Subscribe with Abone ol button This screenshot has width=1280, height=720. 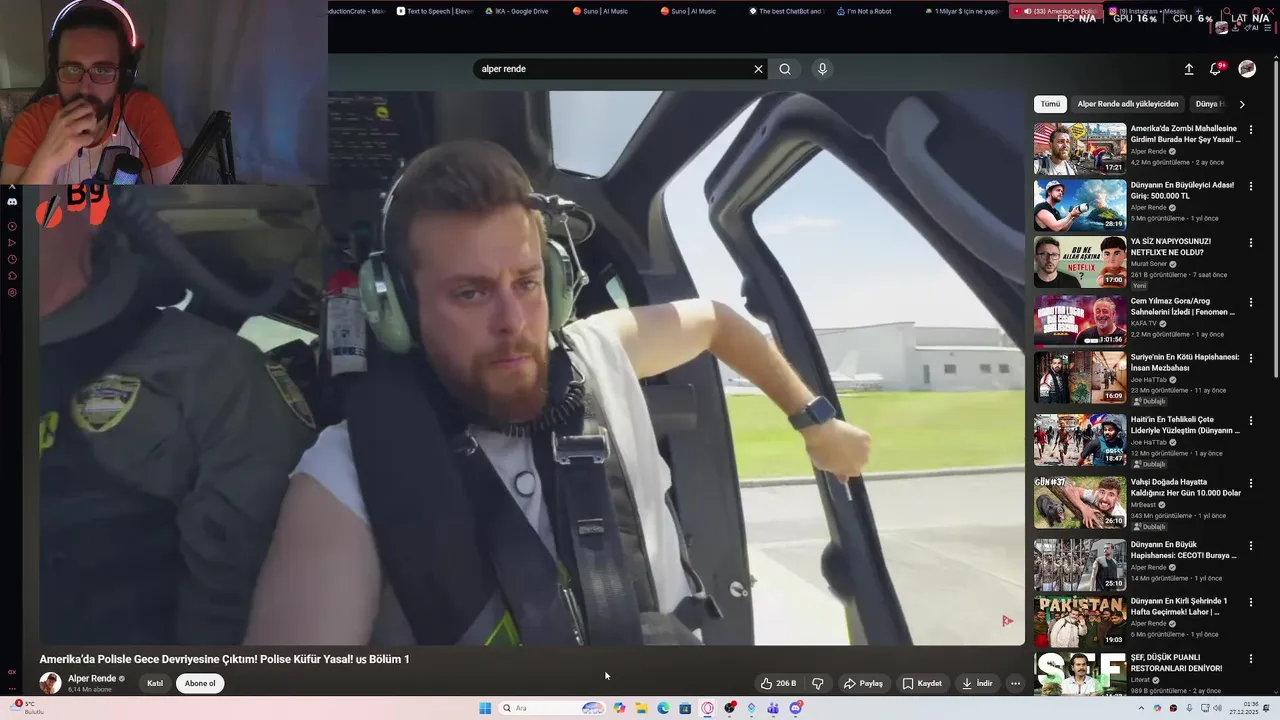tap(200, 684)
